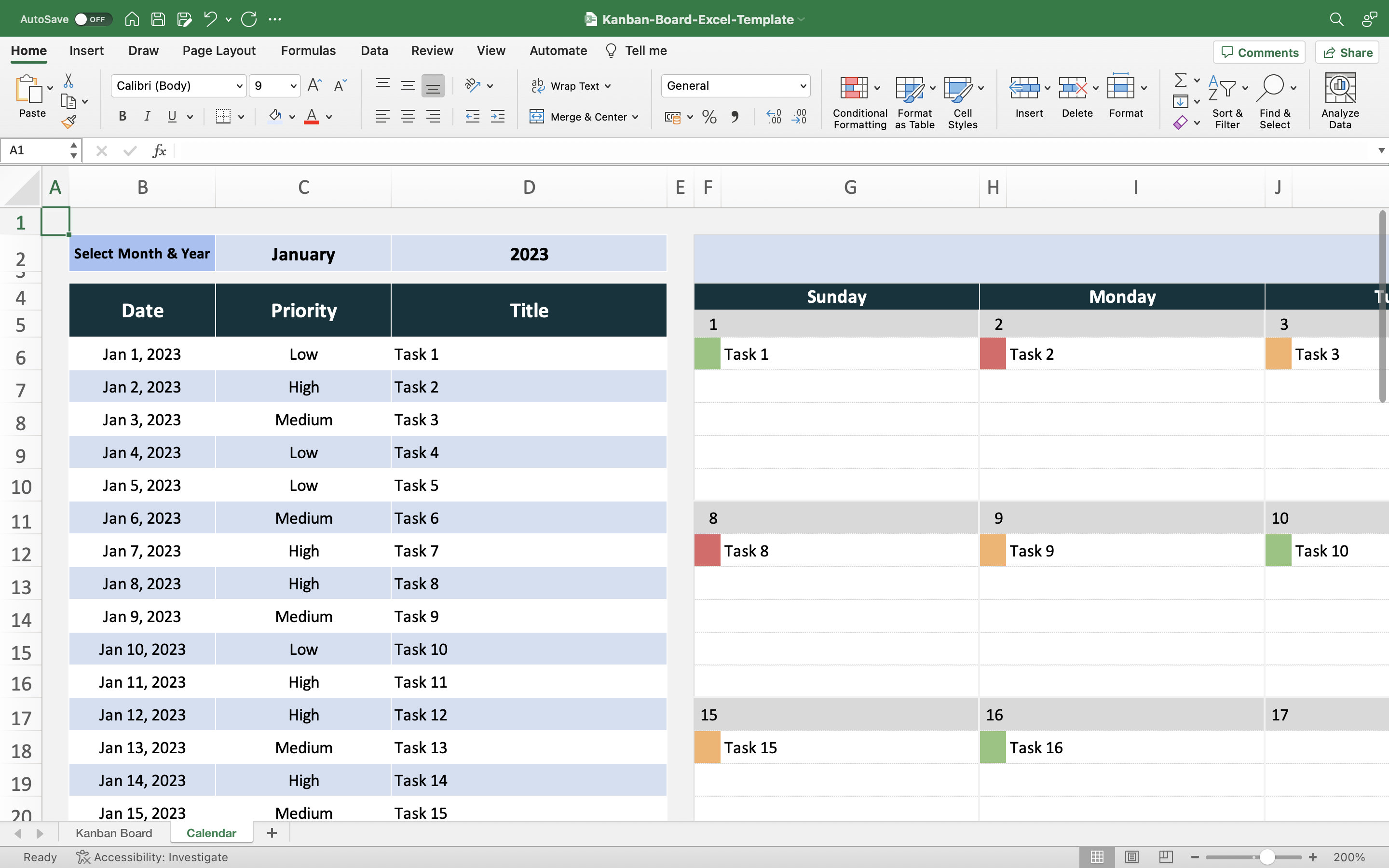This screenshot has width=1389, height=868.
Task: Toggle italic formatting
Action: click(x=148, y=117)
